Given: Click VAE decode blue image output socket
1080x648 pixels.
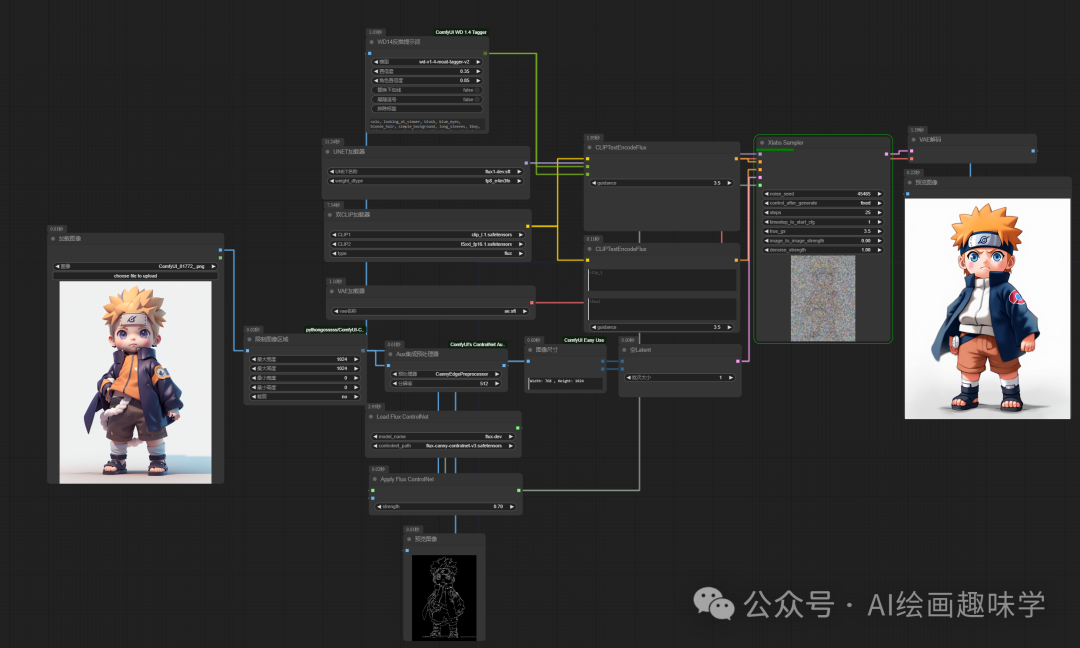Looking at the screenshot, I should (1033, 150).
